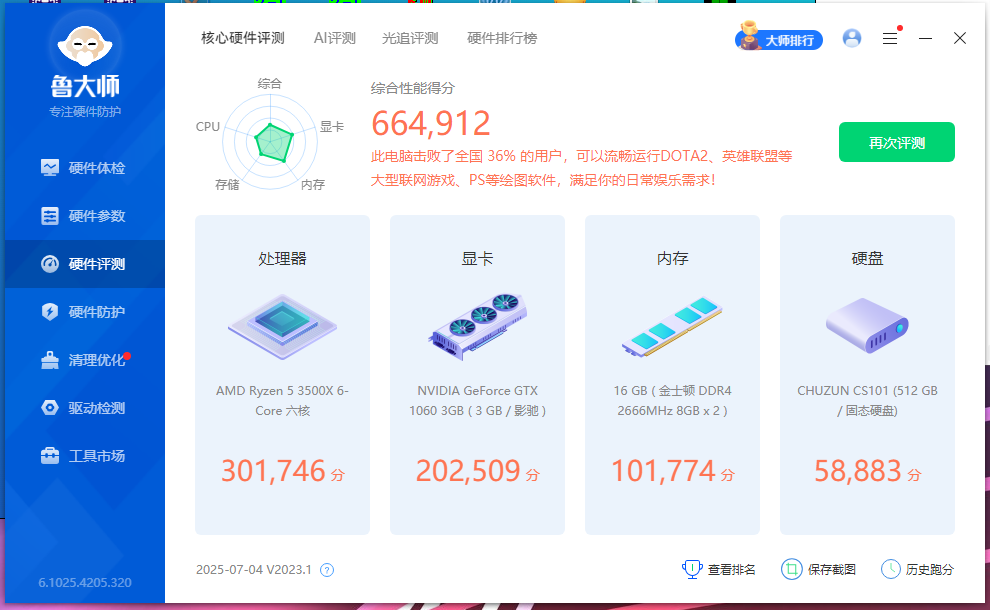Switch to the 硬件排行榜 tab
This screenshot has width=990, height=610.
[502, 39]
